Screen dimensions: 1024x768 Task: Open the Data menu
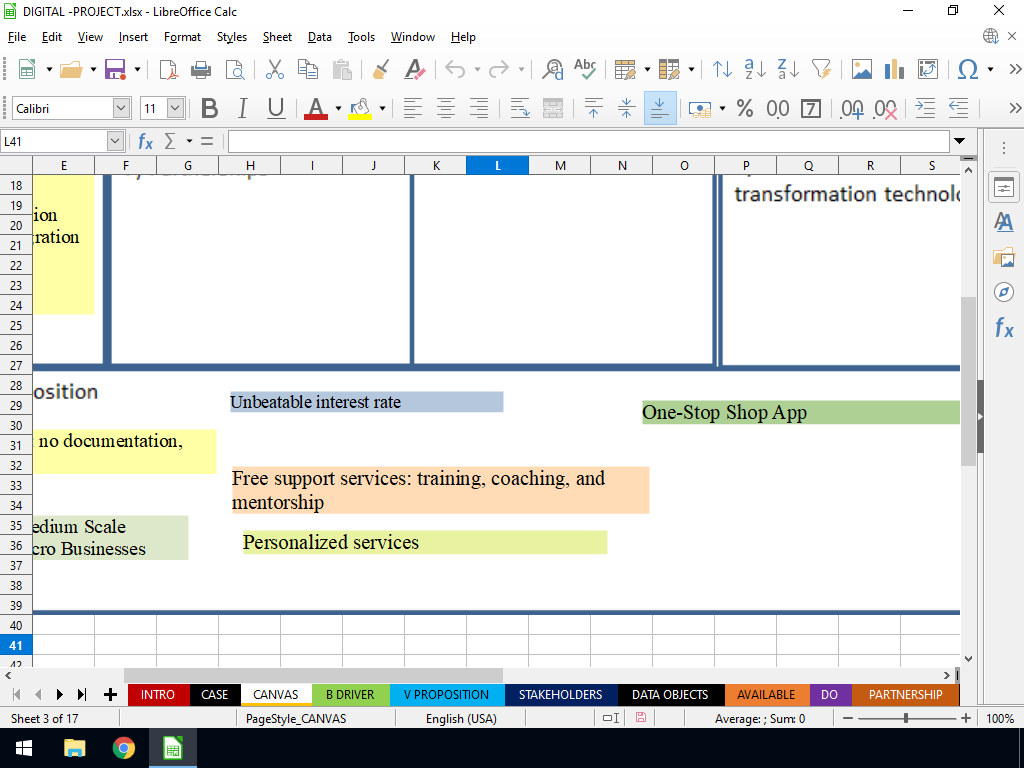point(319,37)
